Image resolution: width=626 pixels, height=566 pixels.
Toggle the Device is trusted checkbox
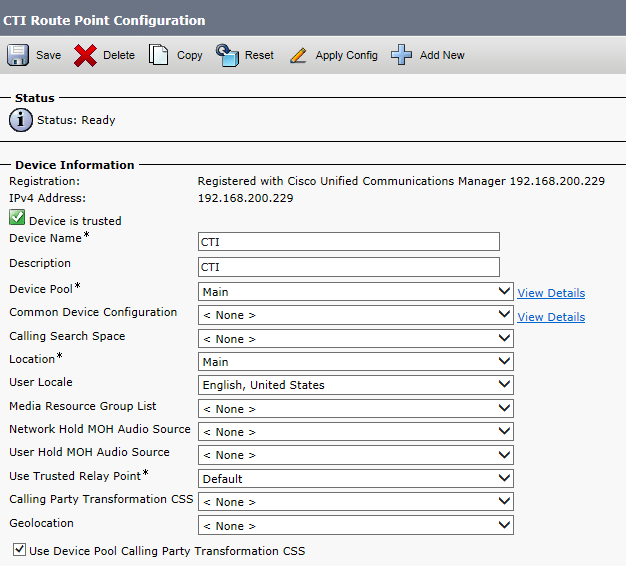17,218
